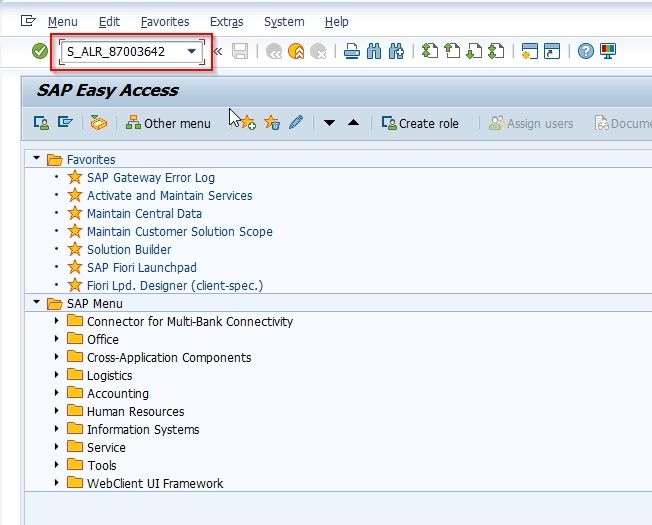This screenshot has width=652, height=525.
Task: Expand the Accounting folder
Action: (x=57, y=392)
